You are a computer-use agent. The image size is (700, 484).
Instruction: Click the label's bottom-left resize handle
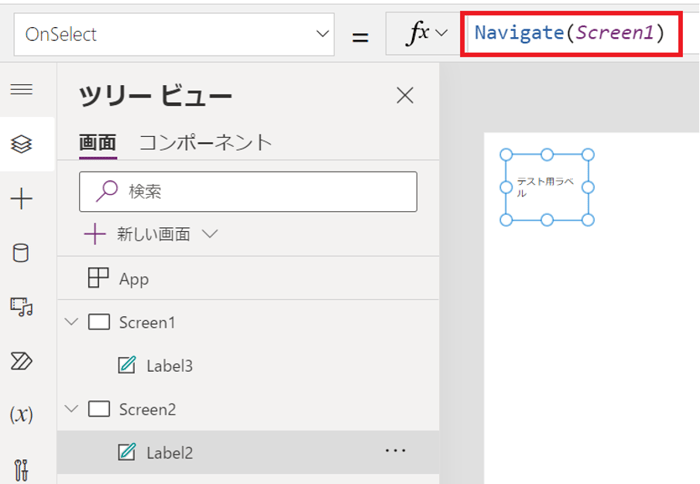[x=506, y=220]
